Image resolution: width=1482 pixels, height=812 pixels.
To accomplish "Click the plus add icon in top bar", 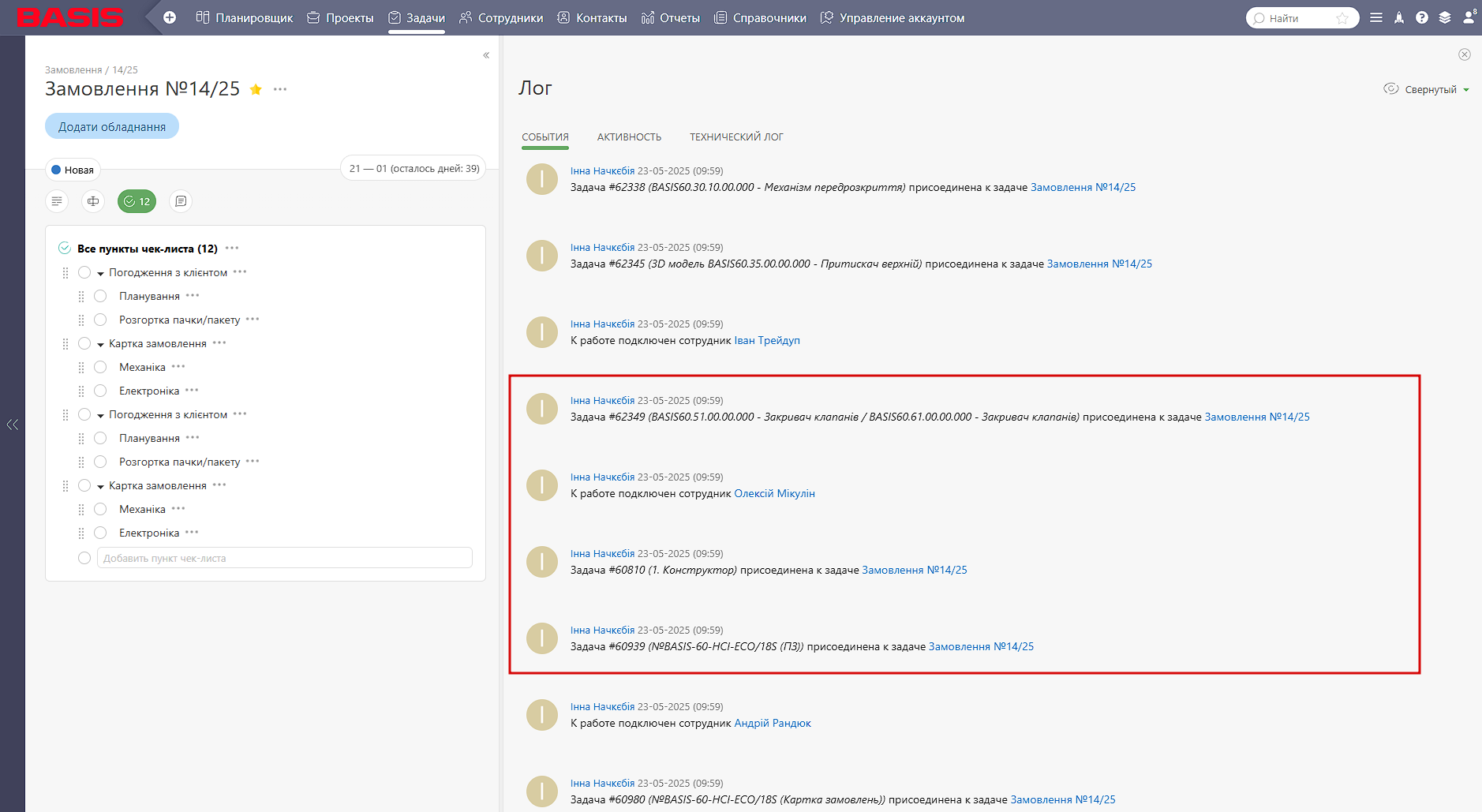I will point(170,17).
